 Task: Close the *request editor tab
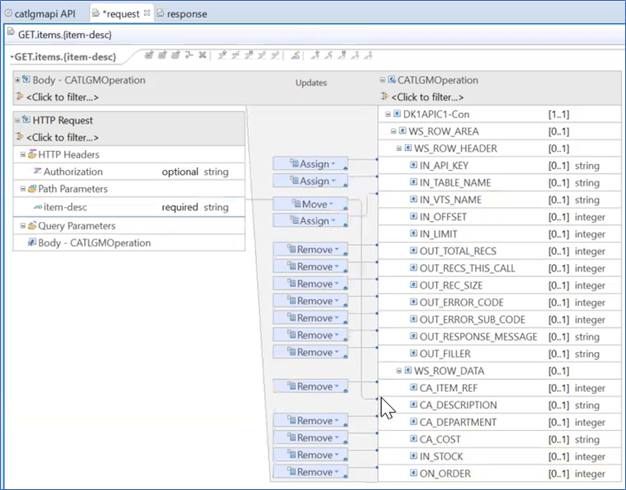click(147, 13)
